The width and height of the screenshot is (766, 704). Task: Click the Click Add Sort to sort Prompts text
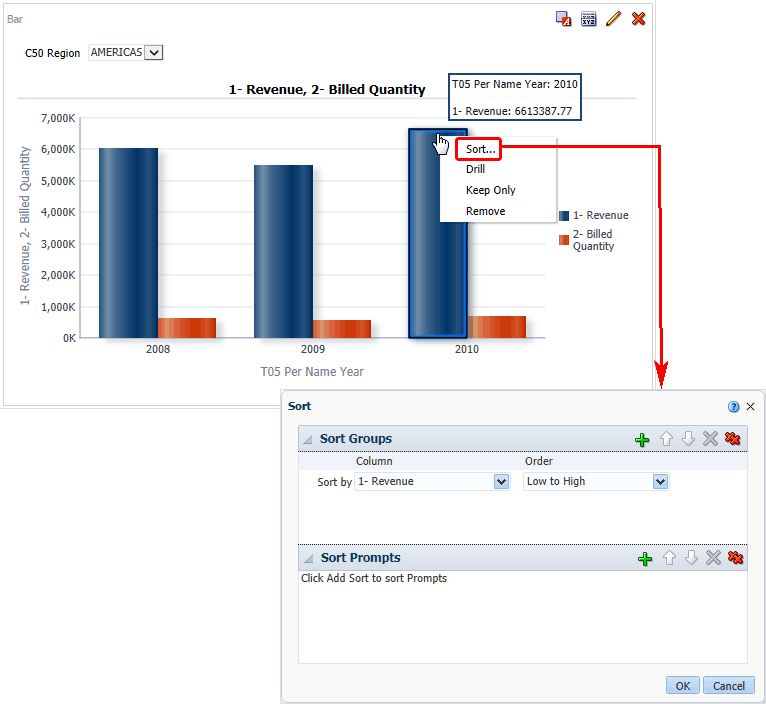pyautogui.click(x=374, y=578)
